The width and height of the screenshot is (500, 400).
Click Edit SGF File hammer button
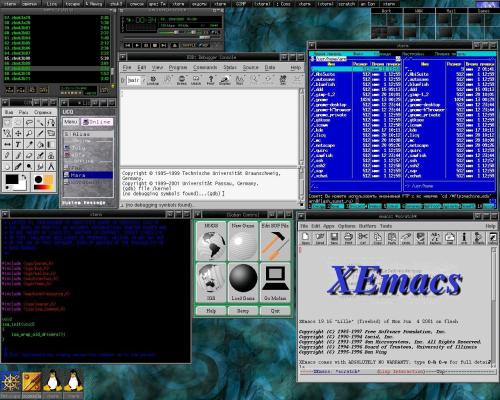pos(275,241)
